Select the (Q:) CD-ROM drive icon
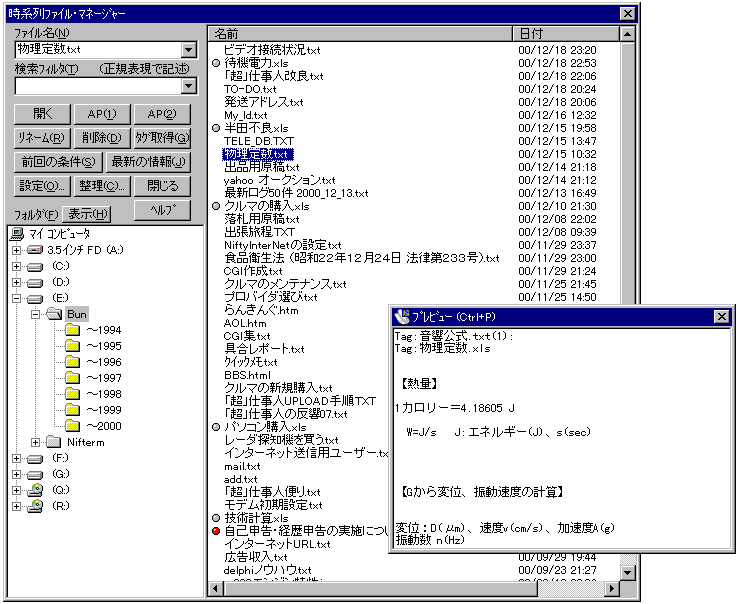The height and width of the screenshot is (604, 738). 35,491
